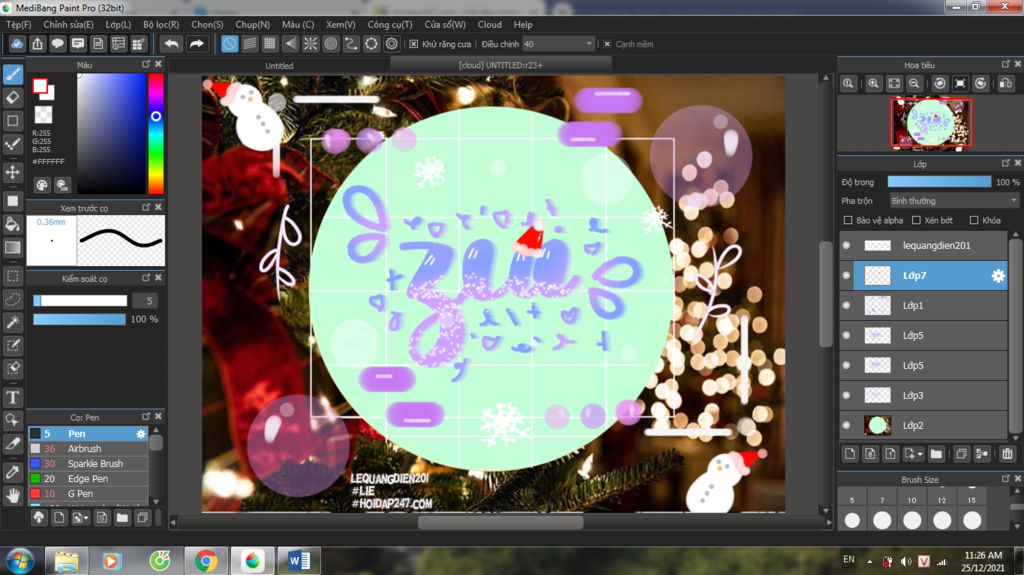Hide the Lớp2 layer
The image size is (1024, 575).
pyautogui.click(x=846, y=425)
